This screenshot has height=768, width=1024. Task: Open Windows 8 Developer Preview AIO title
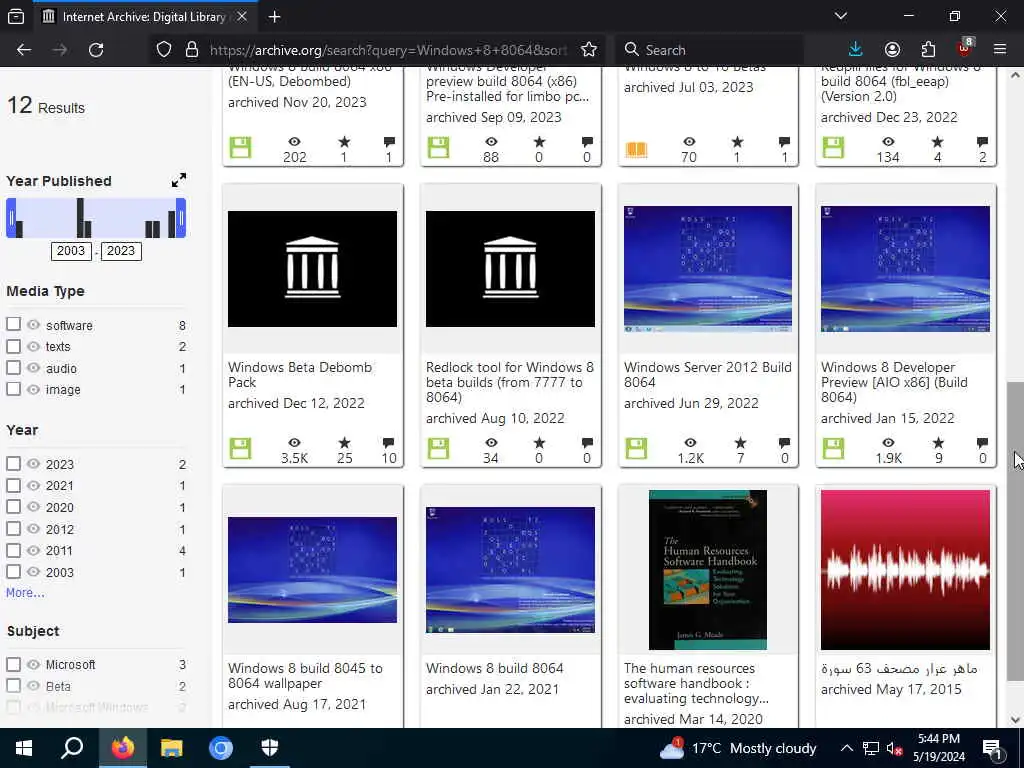pyautogui.click(x=894, y=382)
